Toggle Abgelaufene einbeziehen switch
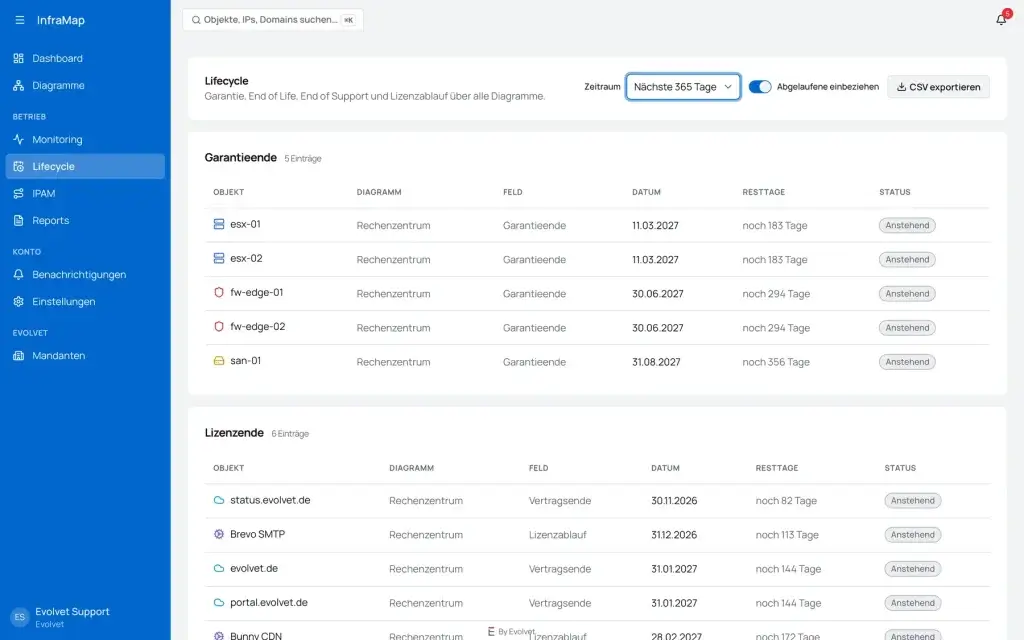1024x640 pixels. click(x=760, y=87)
